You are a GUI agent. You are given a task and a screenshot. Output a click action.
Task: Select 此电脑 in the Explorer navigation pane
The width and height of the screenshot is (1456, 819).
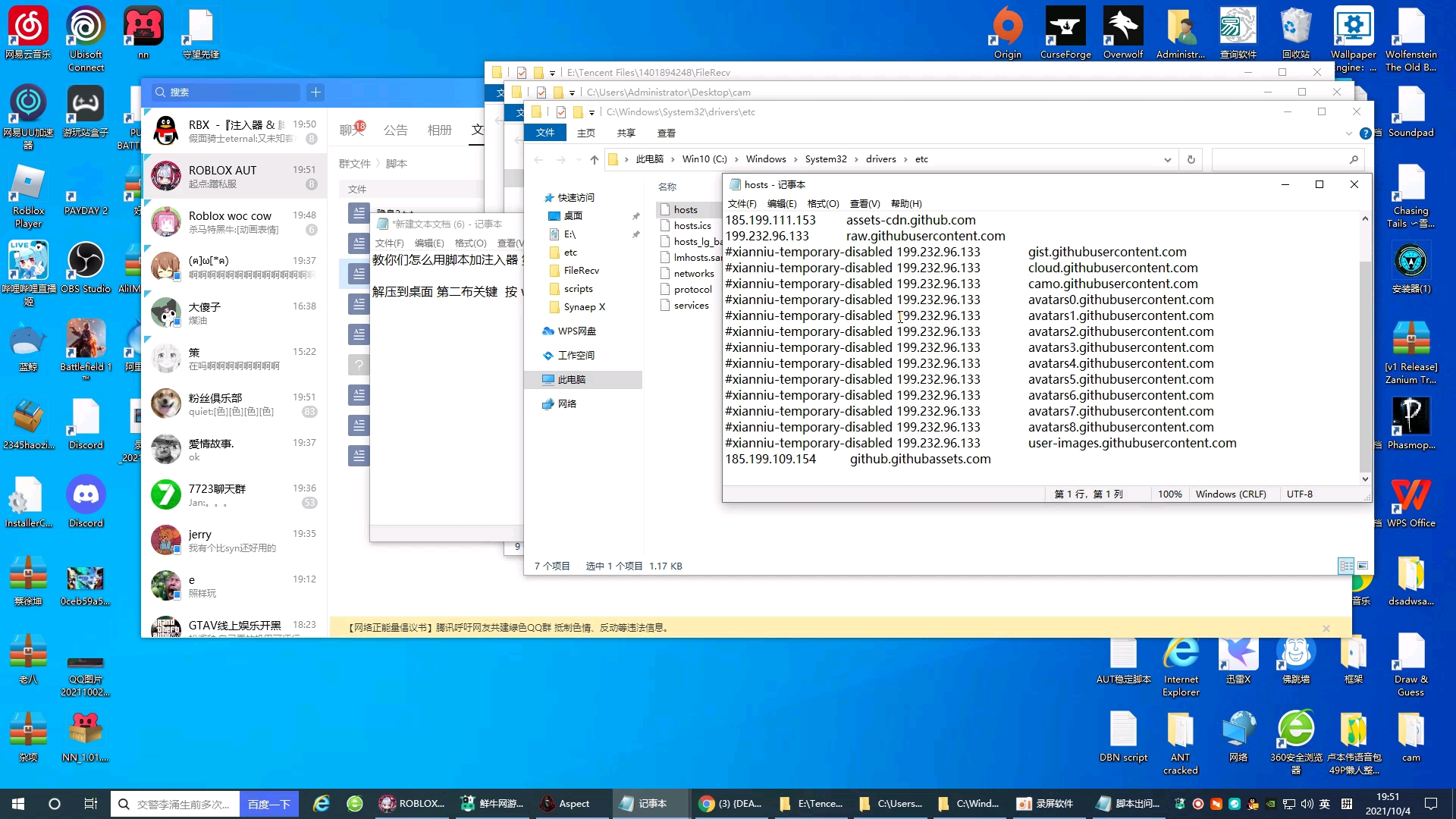click(x=571, y=380)
